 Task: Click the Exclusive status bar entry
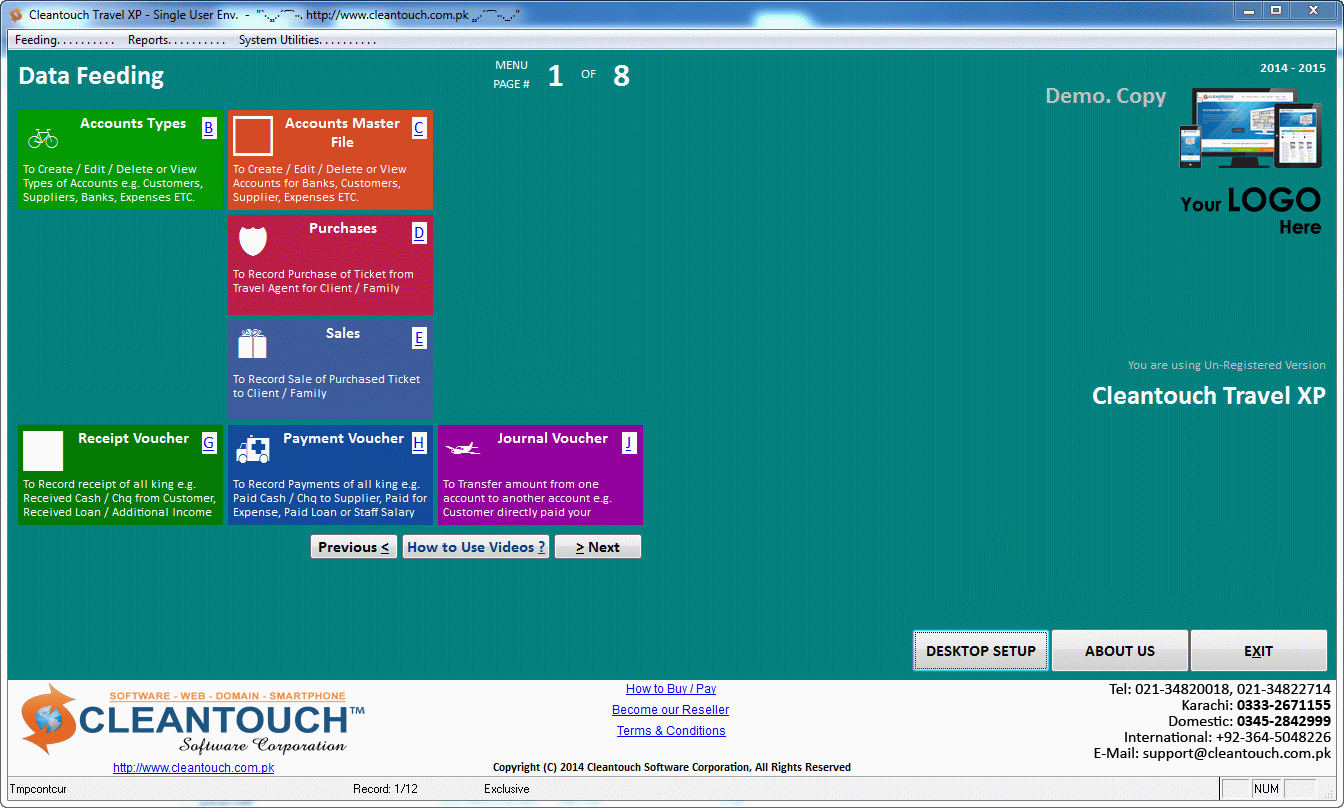pyautogui.click(x=507, y=789)
